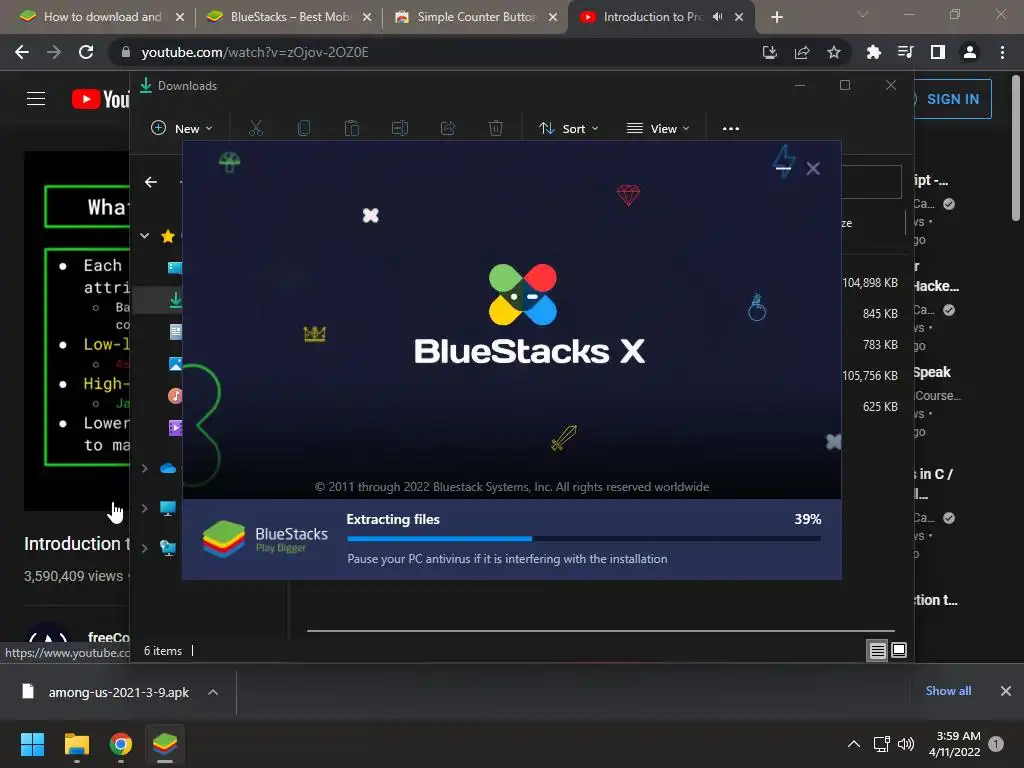The image size is (1024, 768).
Task: Click file size 845 KB row
Action: [880, 313]
